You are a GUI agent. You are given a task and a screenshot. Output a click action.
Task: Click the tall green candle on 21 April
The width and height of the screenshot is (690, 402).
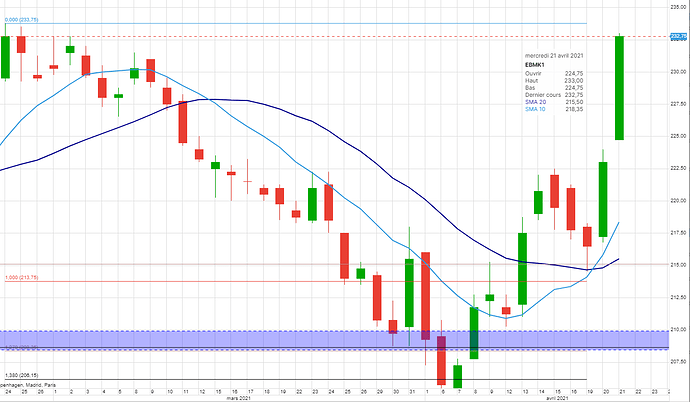pos(620,88)
